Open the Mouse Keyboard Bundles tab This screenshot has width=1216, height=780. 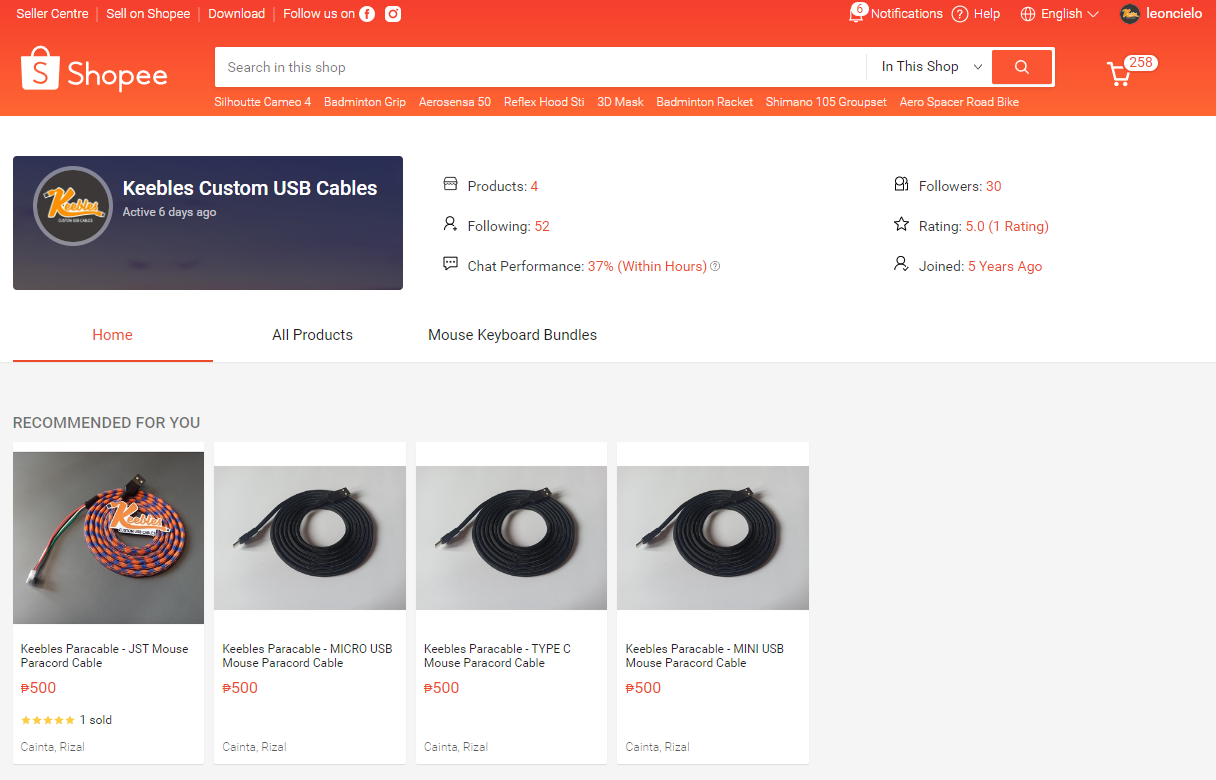512,335
